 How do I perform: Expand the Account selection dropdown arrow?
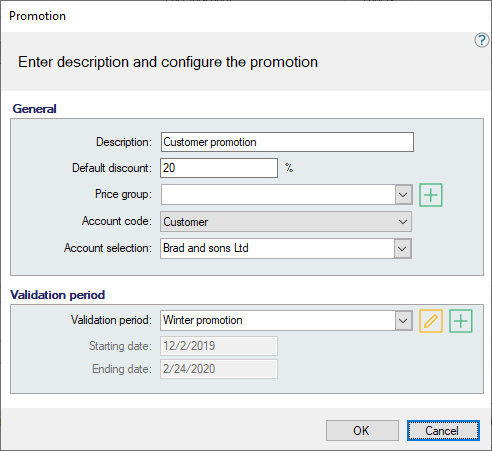[402, 248]
